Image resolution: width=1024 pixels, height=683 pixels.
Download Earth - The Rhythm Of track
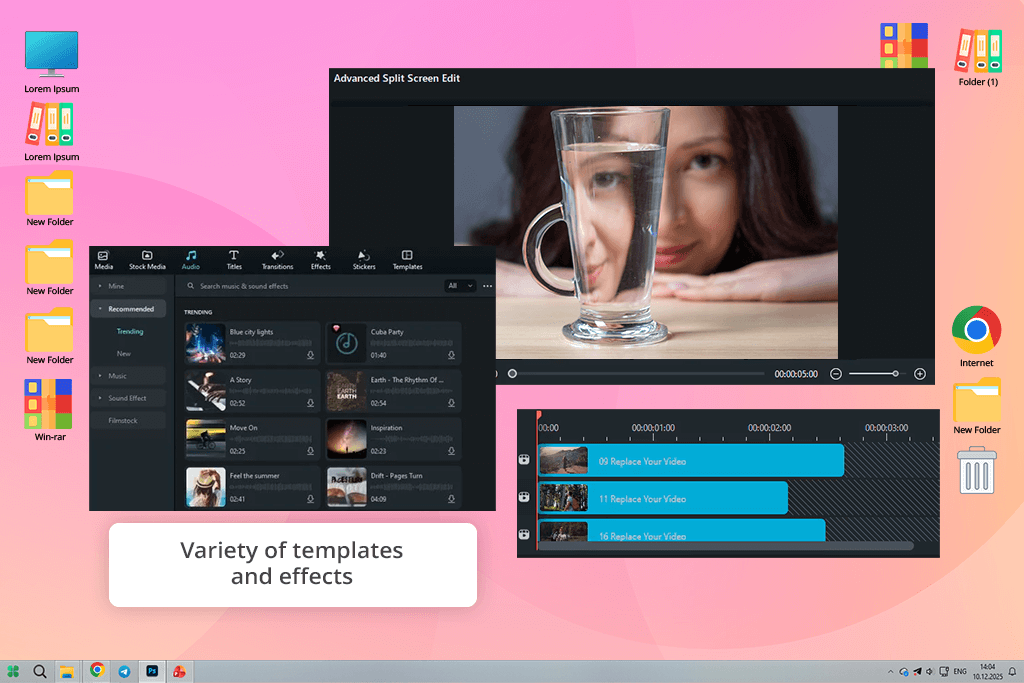pos(451,403)
